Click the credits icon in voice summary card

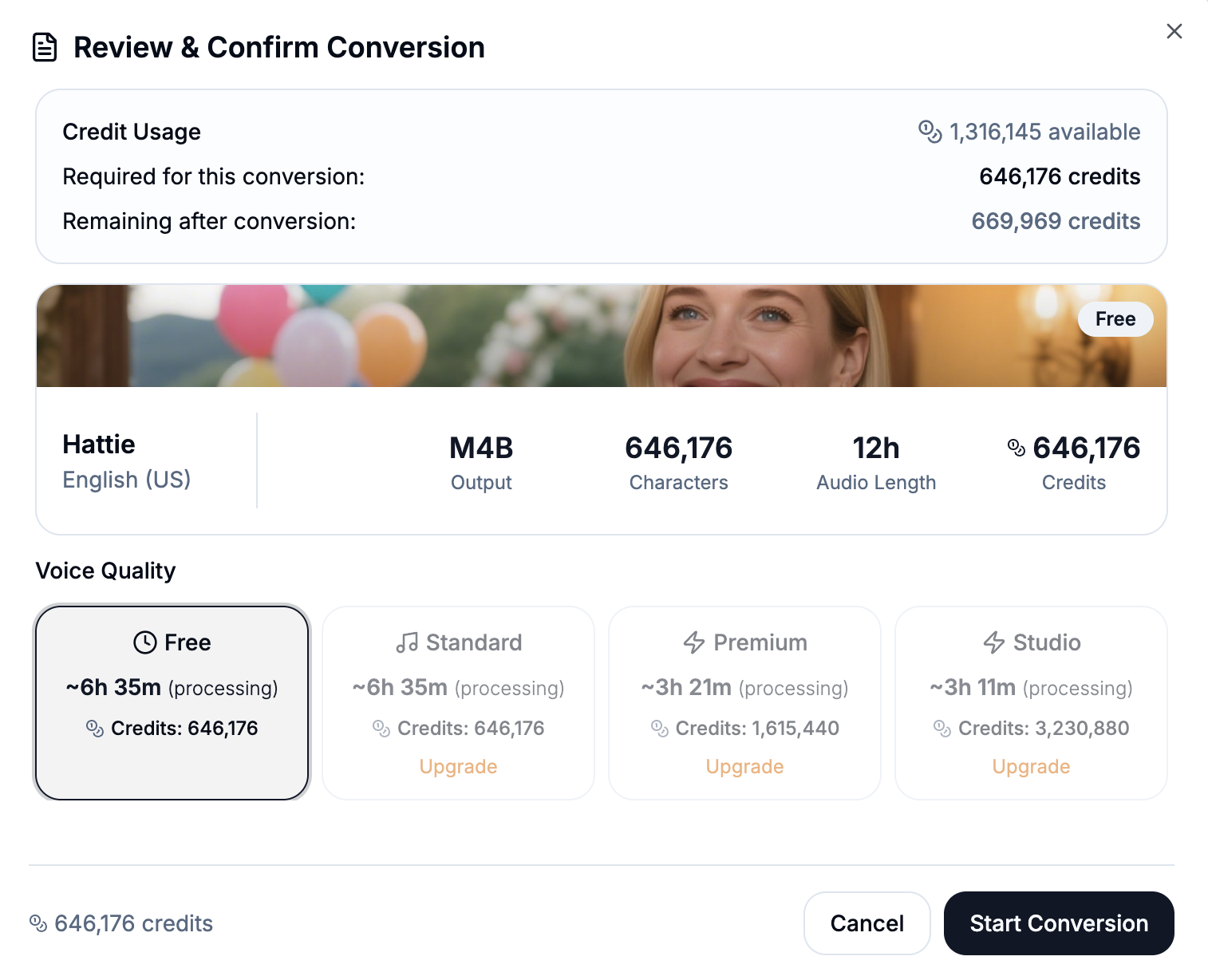pos(1016,448)
